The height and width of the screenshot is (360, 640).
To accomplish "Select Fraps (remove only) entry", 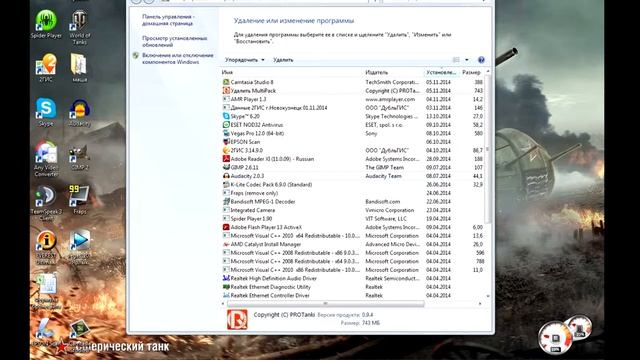I will click(353, 193).
